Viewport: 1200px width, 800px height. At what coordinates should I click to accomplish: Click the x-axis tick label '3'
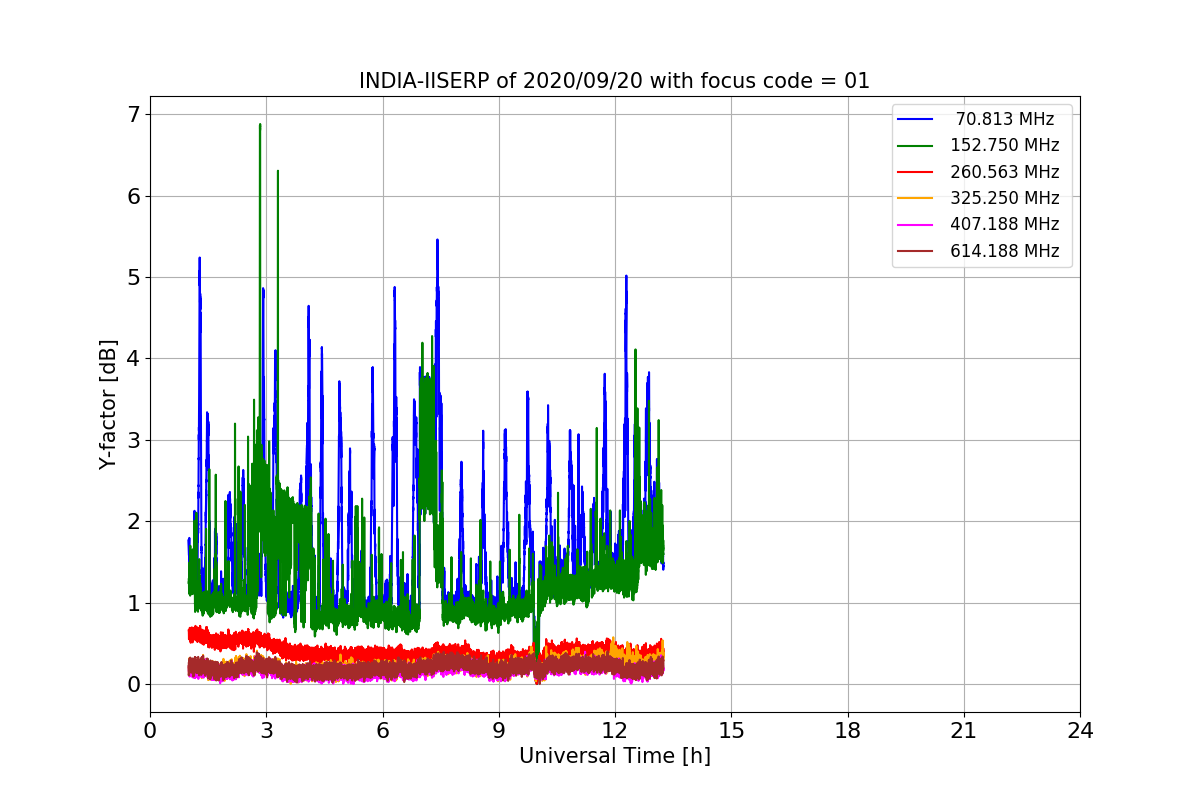266,731
